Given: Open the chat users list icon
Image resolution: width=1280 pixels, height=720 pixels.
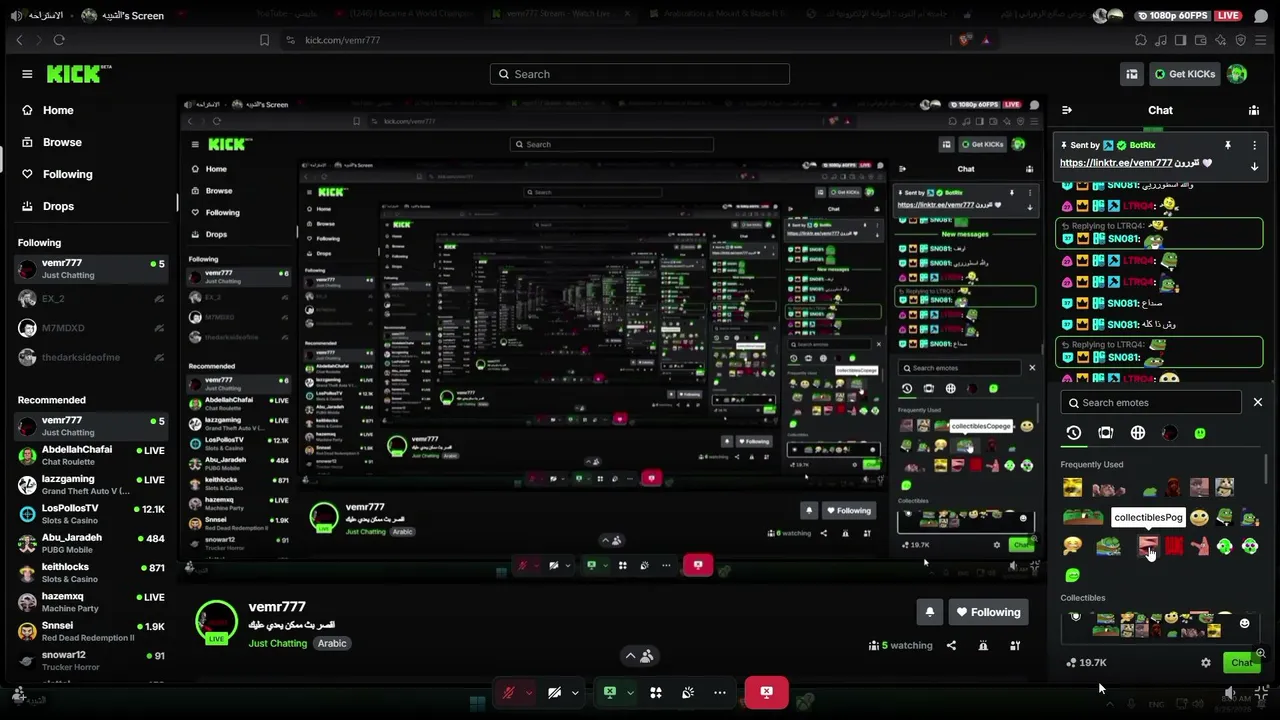Looking at the screenshot, I should [1254, 110].
